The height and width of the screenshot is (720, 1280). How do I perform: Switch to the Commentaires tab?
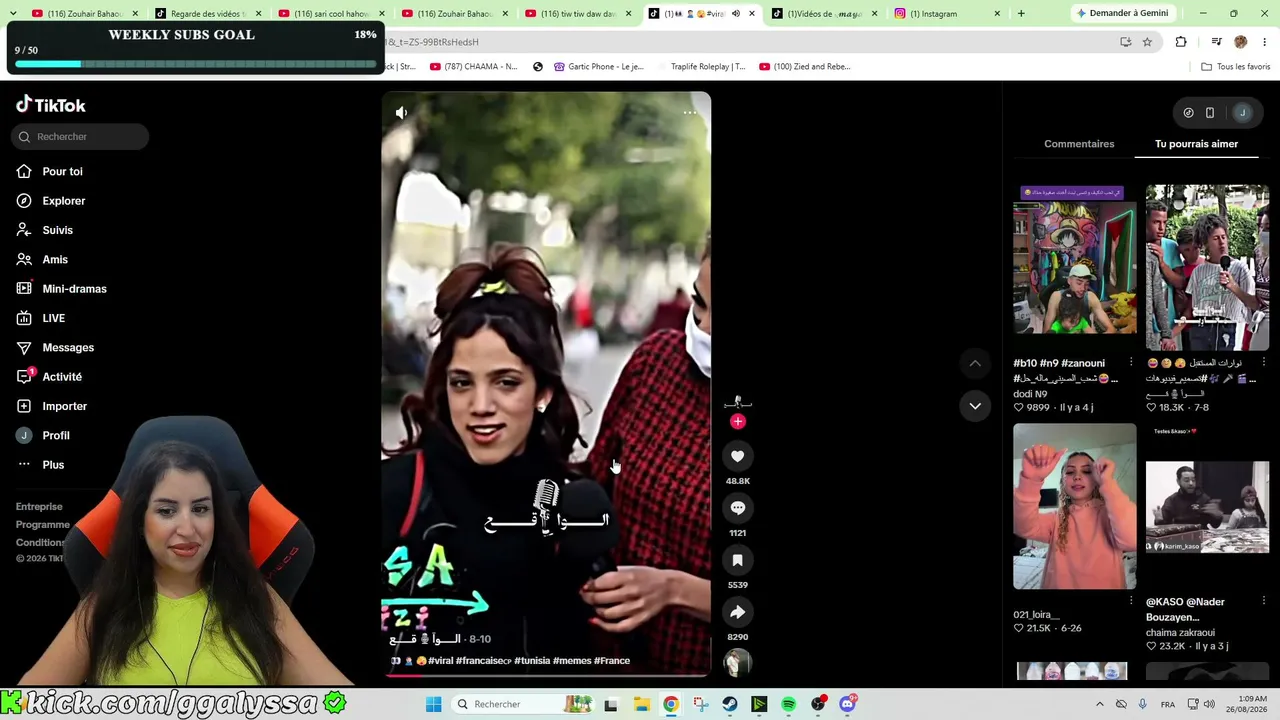pos(1079,144)
